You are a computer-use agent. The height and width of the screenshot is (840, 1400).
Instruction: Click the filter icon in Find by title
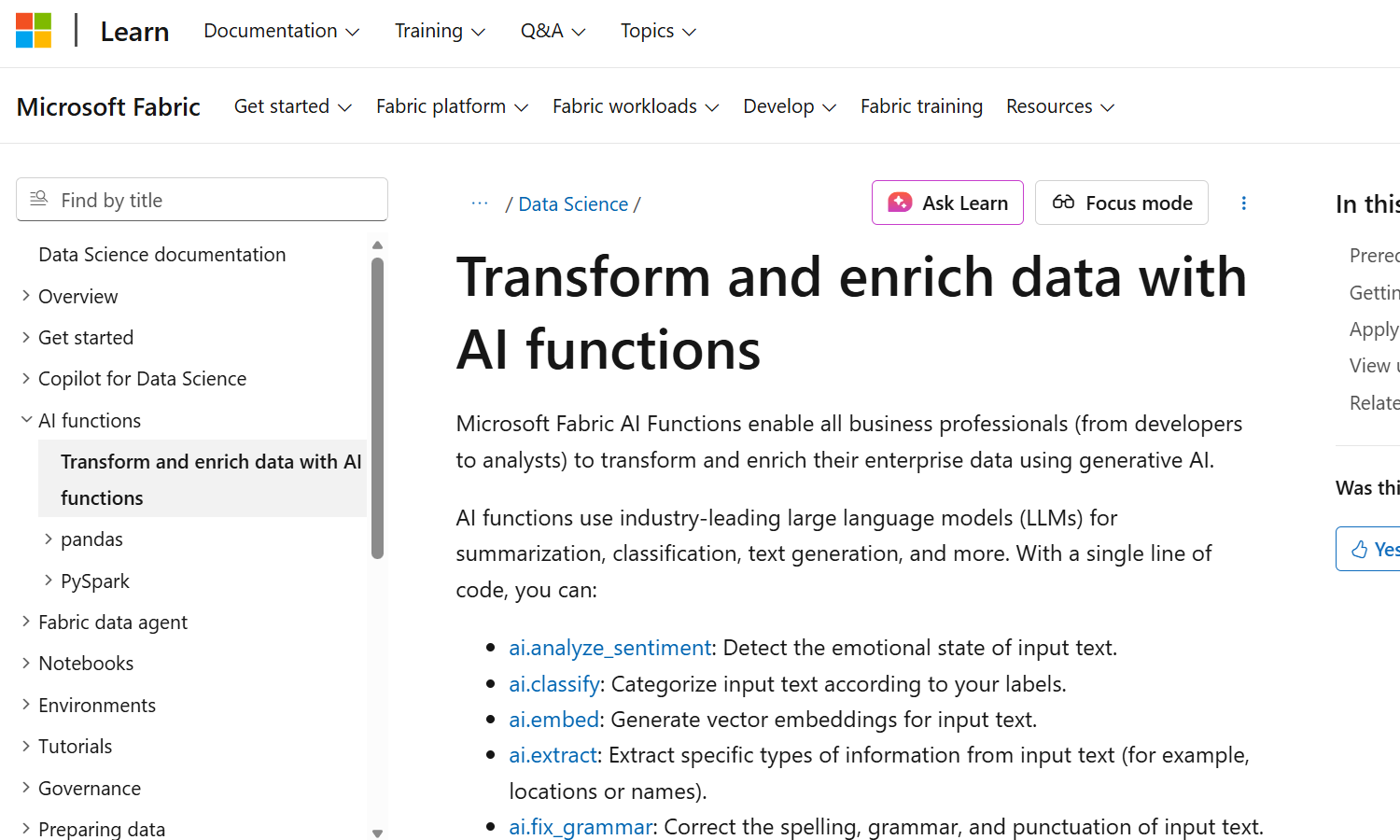pos(39,199)
